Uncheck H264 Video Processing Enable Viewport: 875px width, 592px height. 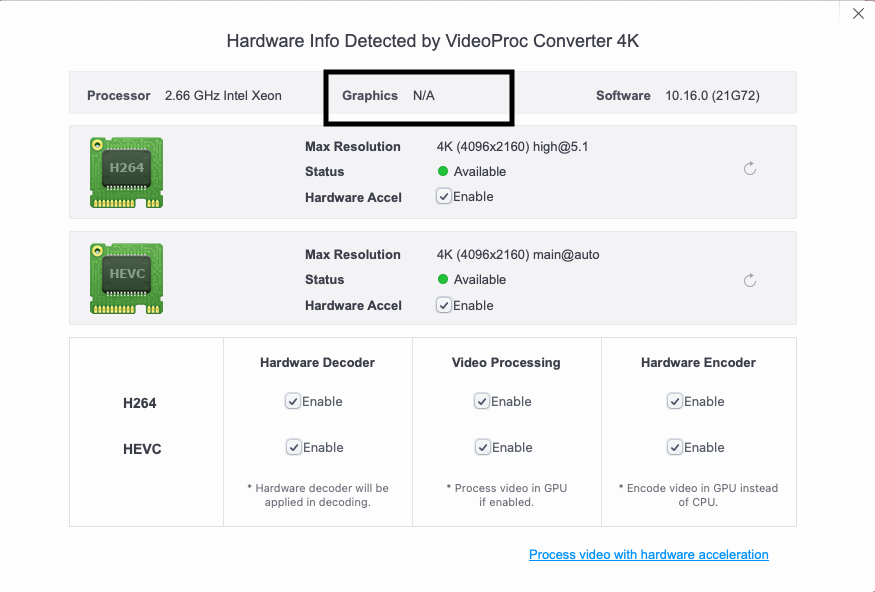coord(482,401)
